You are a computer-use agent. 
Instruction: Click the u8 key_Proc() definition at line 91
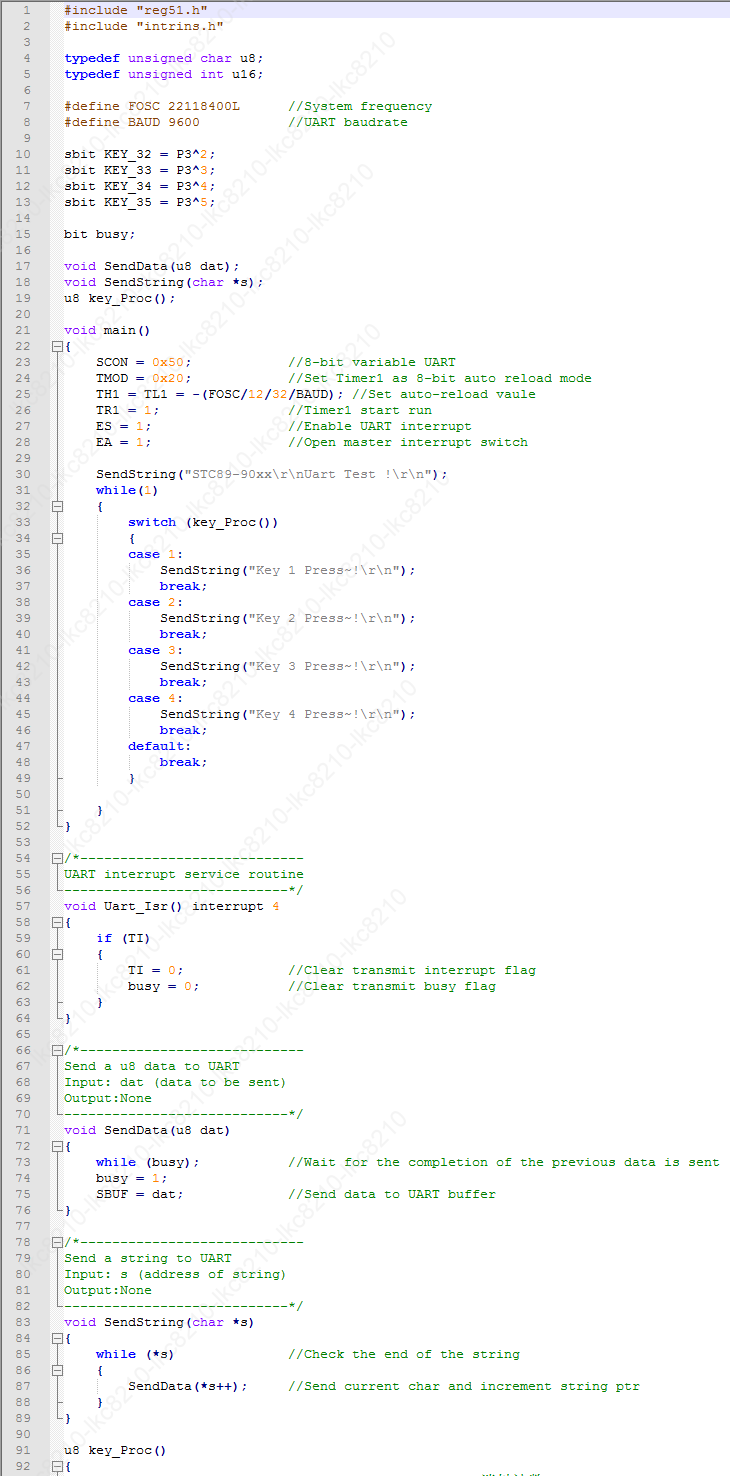point(116,1450)
